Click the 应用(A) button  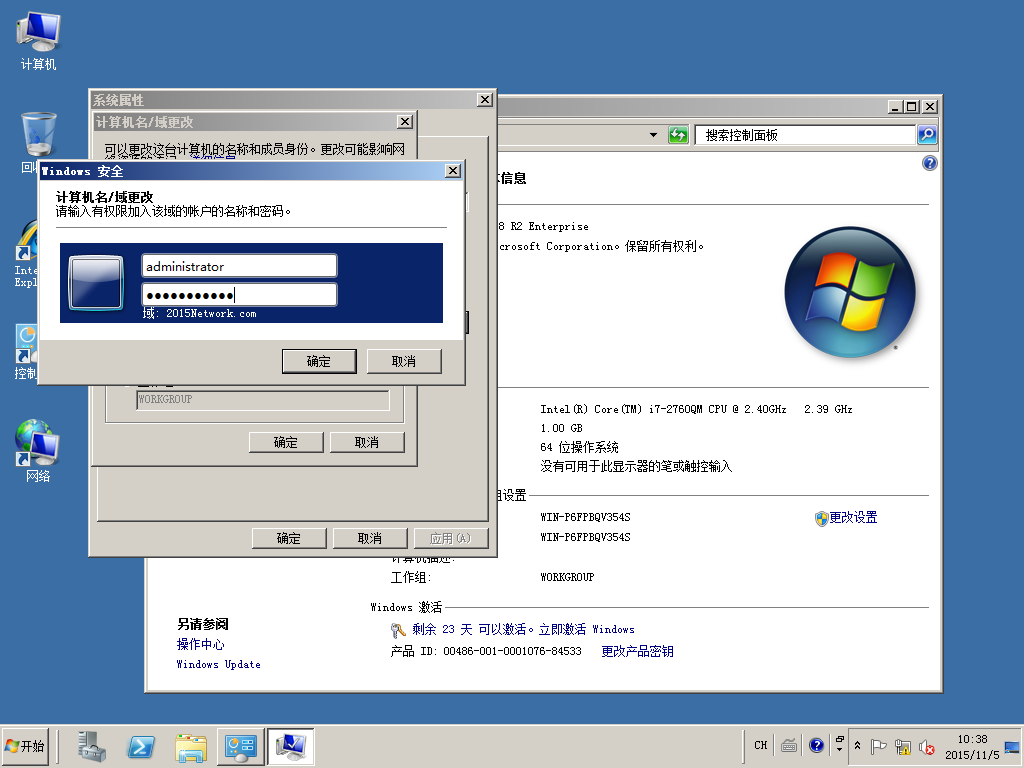[451, 538]
